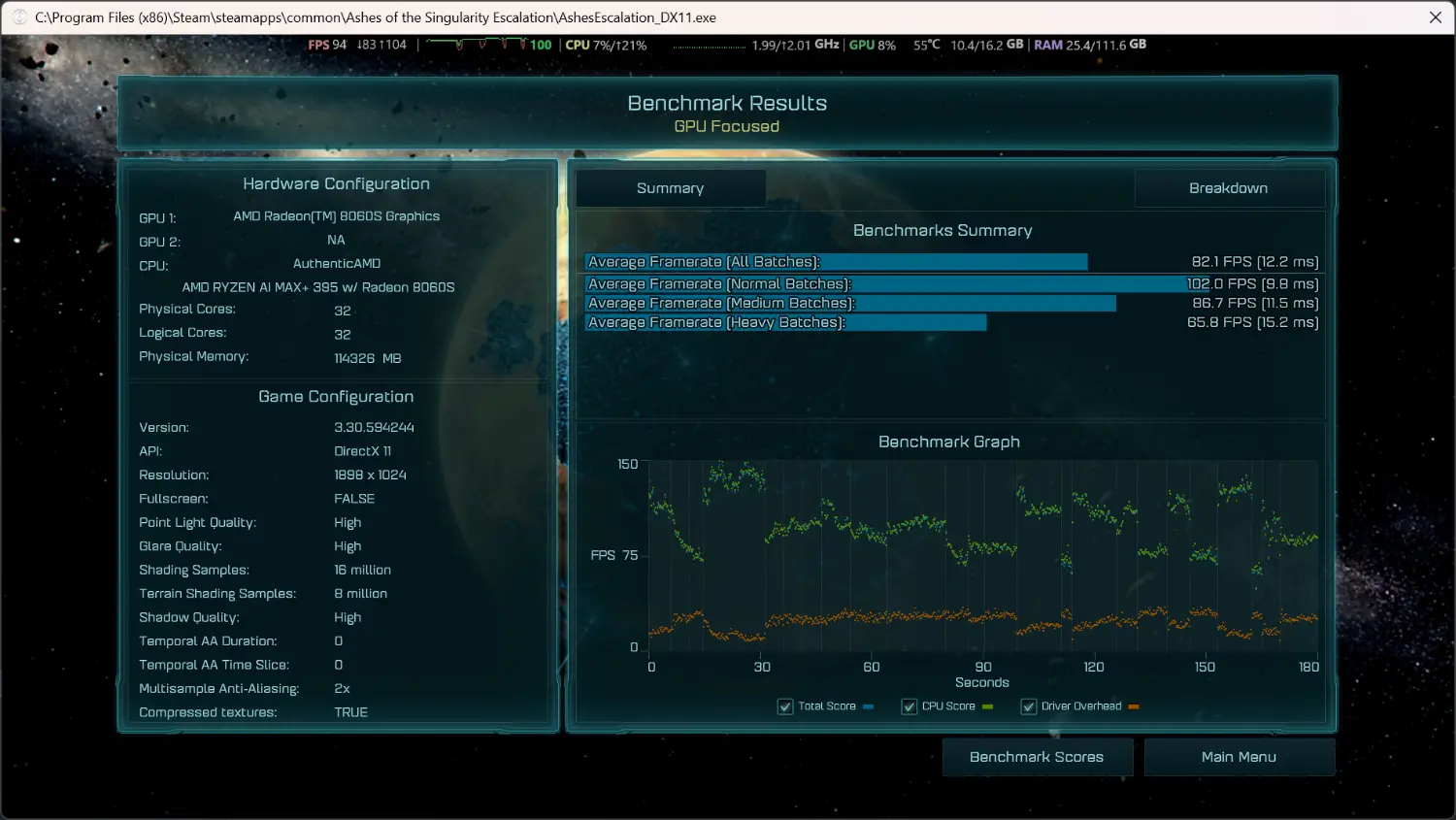Click the blue Total Score legend swatch
The width and height of the screenshot is (1456, 820).
(x=868, y=706)
